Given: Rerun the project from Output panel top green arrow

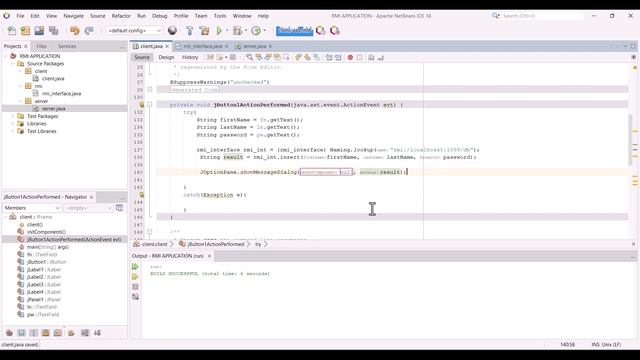Looking at the screenshot, I should click(135, 267).
